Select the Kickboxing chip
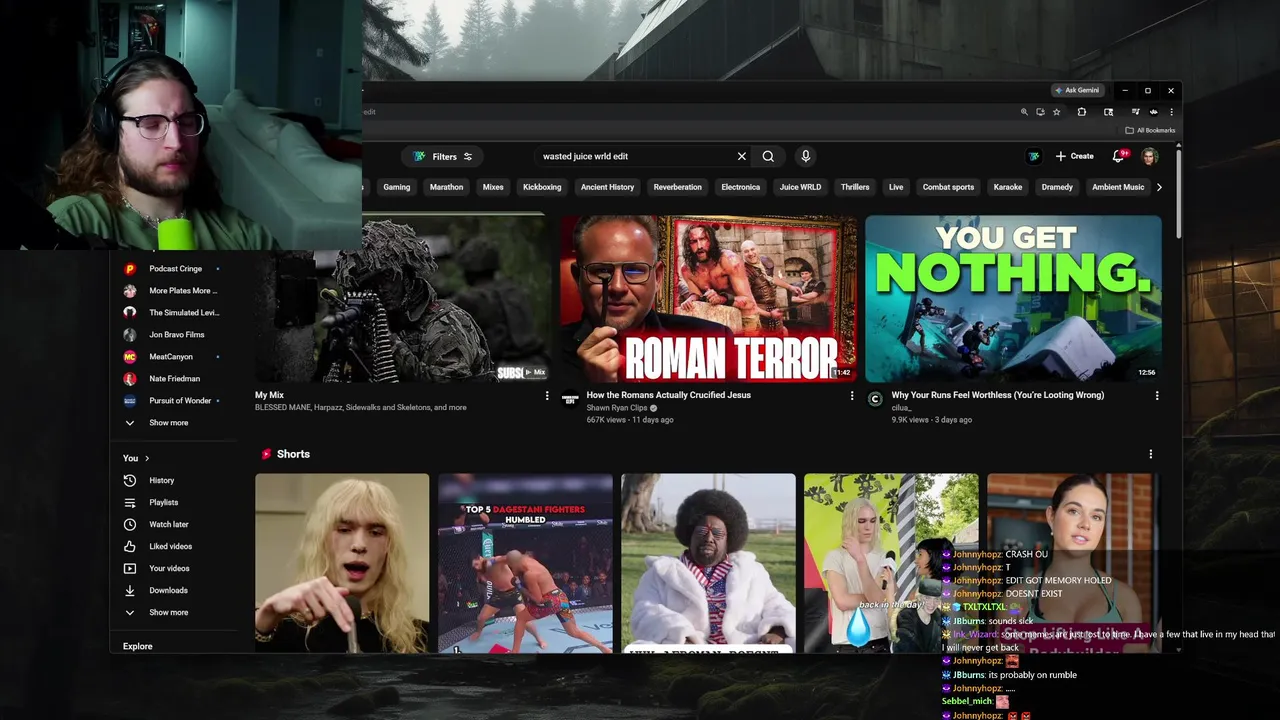1280x720 pixels. coord(542,187)
